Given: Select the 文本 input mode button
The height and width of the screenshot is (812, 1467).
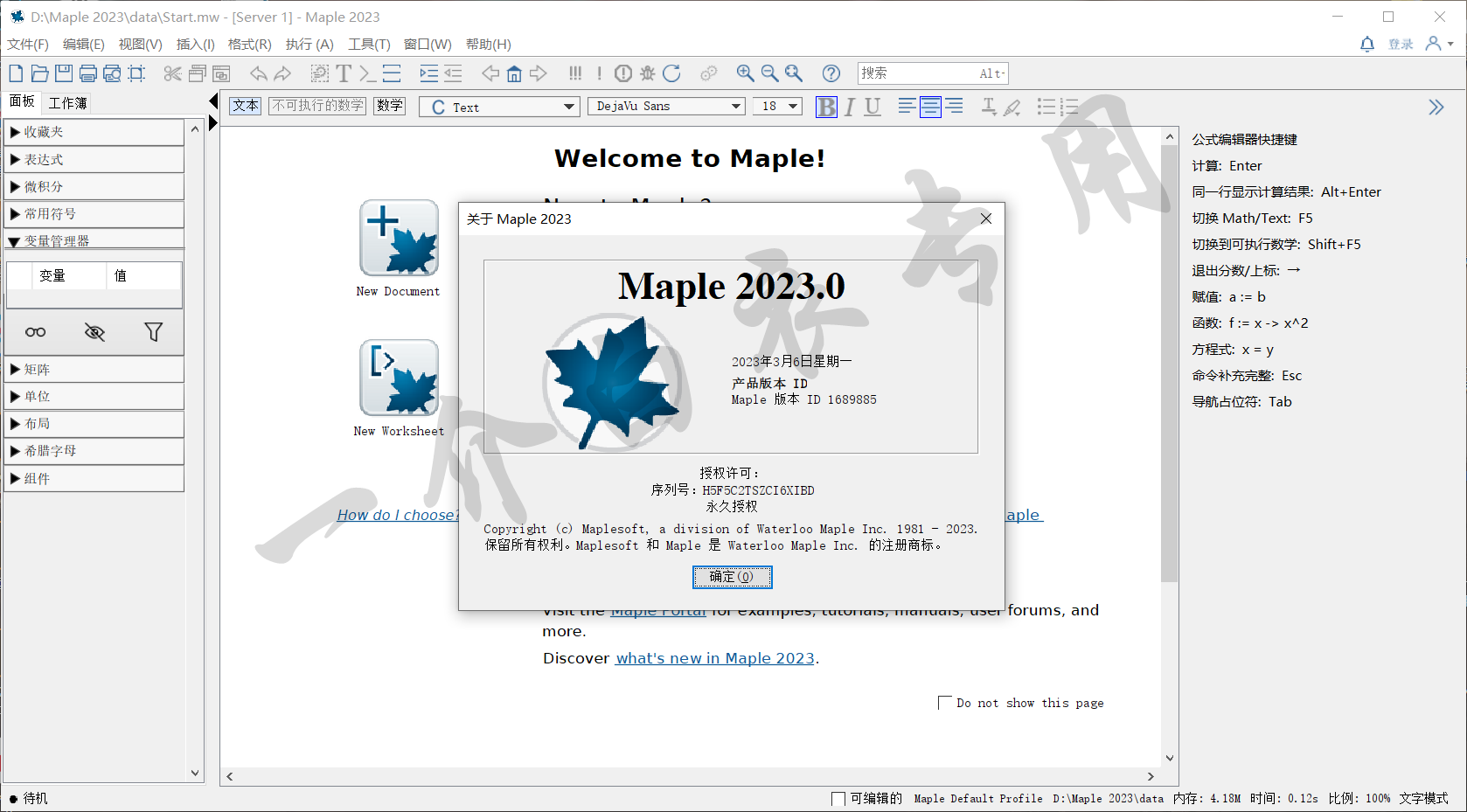Looking at the screenshot, I should tap(246, 106).
